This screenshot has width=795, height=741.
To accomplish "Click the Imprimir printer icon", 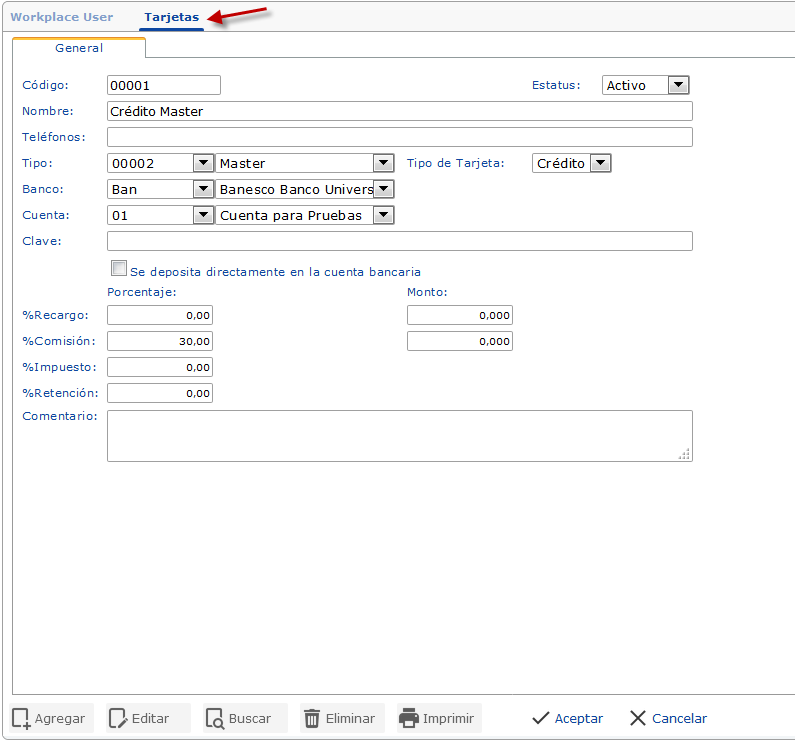I will click(408, 718).
